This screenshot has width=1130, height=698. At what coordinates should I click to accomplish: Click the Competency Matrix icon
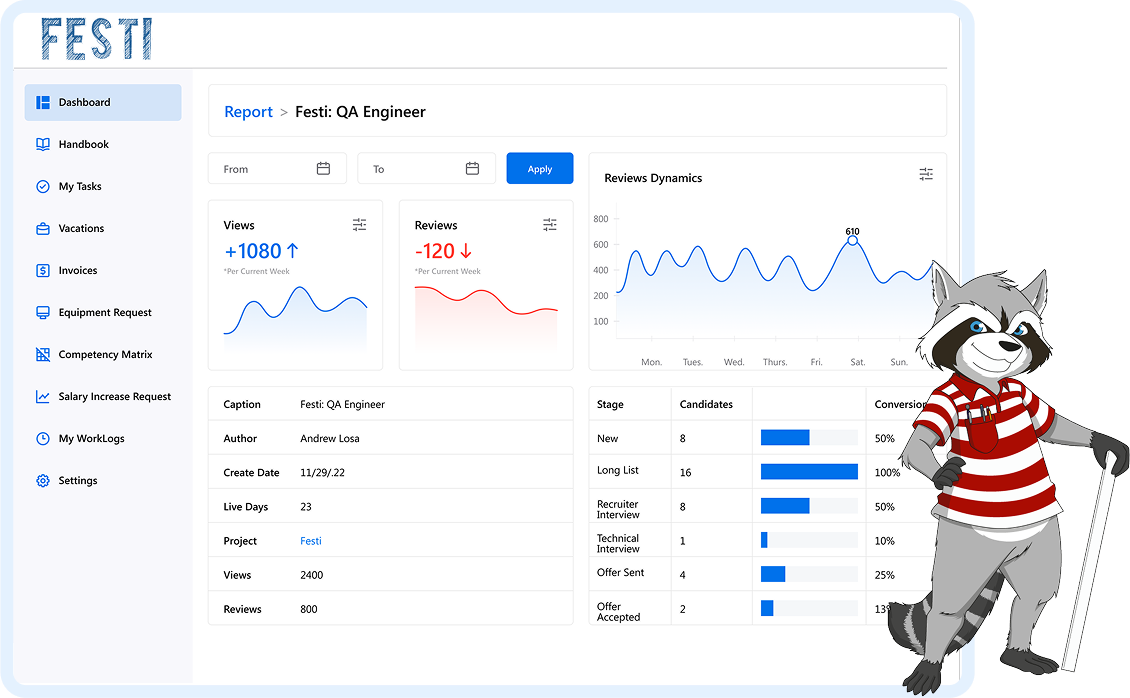click(x=43, y=355)
